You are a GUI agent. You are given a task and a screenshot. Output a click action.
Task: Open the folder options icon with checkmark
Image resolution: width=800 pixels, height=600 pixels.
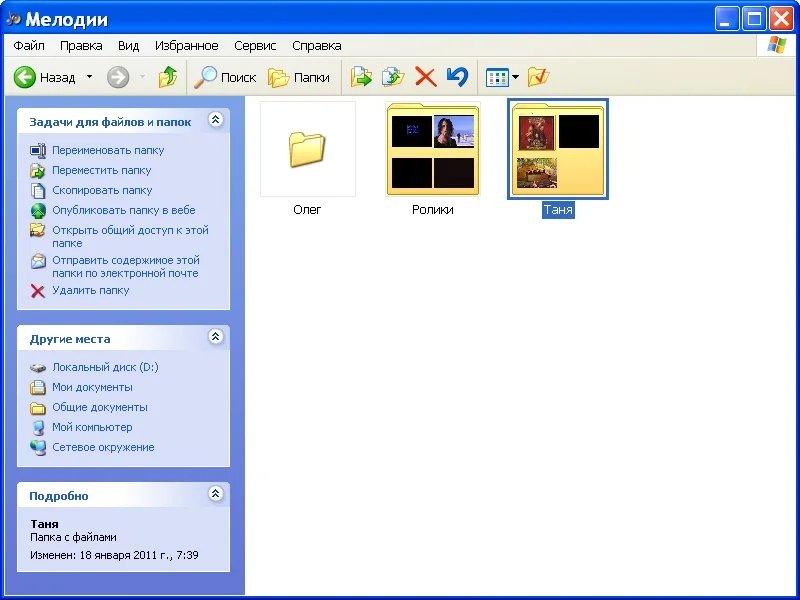coord(538,77)
